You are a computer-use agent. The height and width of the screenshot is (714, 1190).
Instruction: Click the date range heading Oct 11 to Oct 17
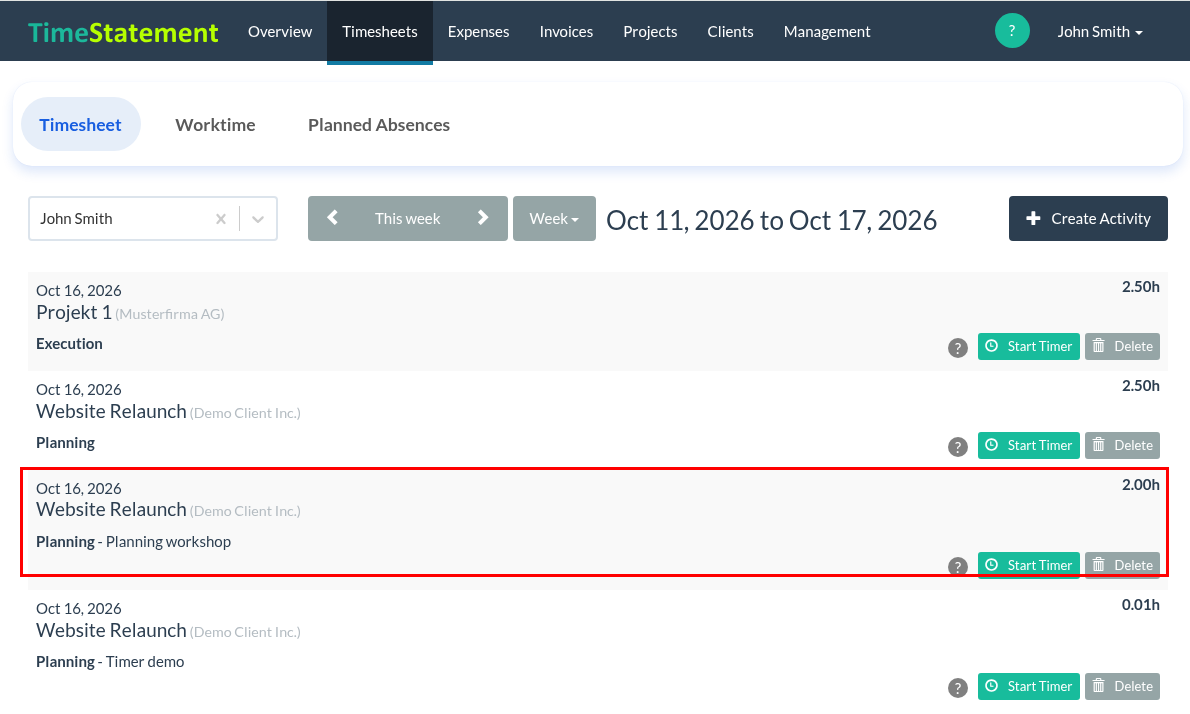coord(772,220)
